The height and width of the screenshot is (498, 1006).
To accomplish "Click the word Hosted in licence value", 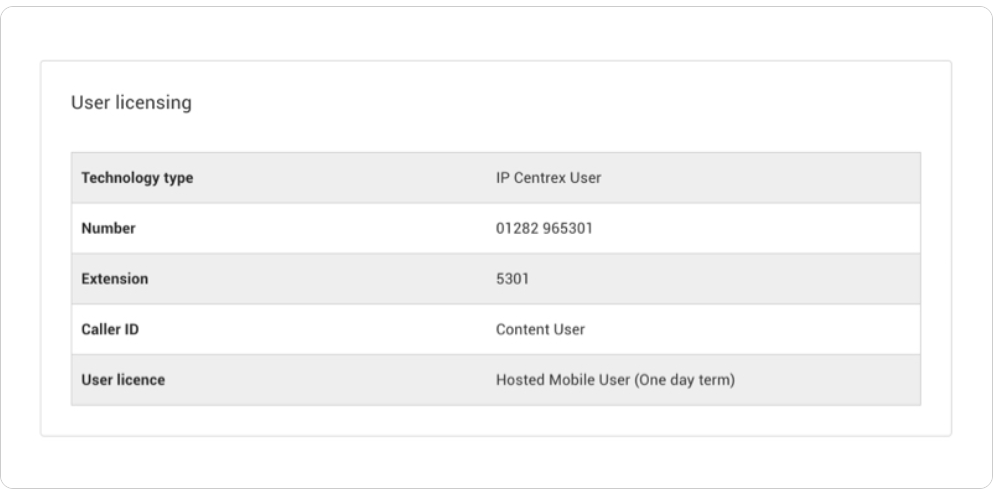I will pos(518,380).
